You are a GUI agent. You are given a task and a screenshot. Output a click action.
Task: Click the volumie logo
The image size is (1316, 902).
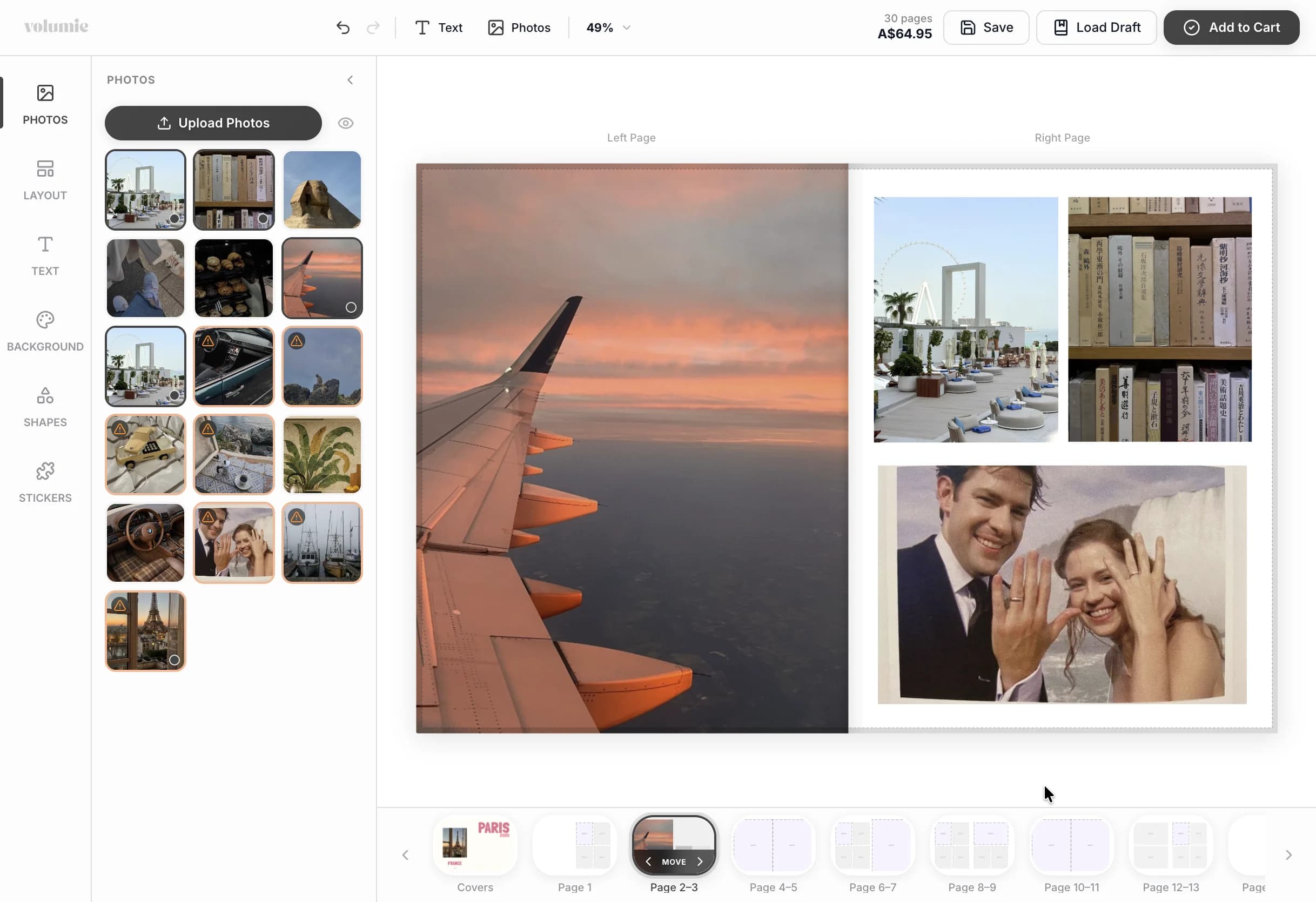[56, 26]
